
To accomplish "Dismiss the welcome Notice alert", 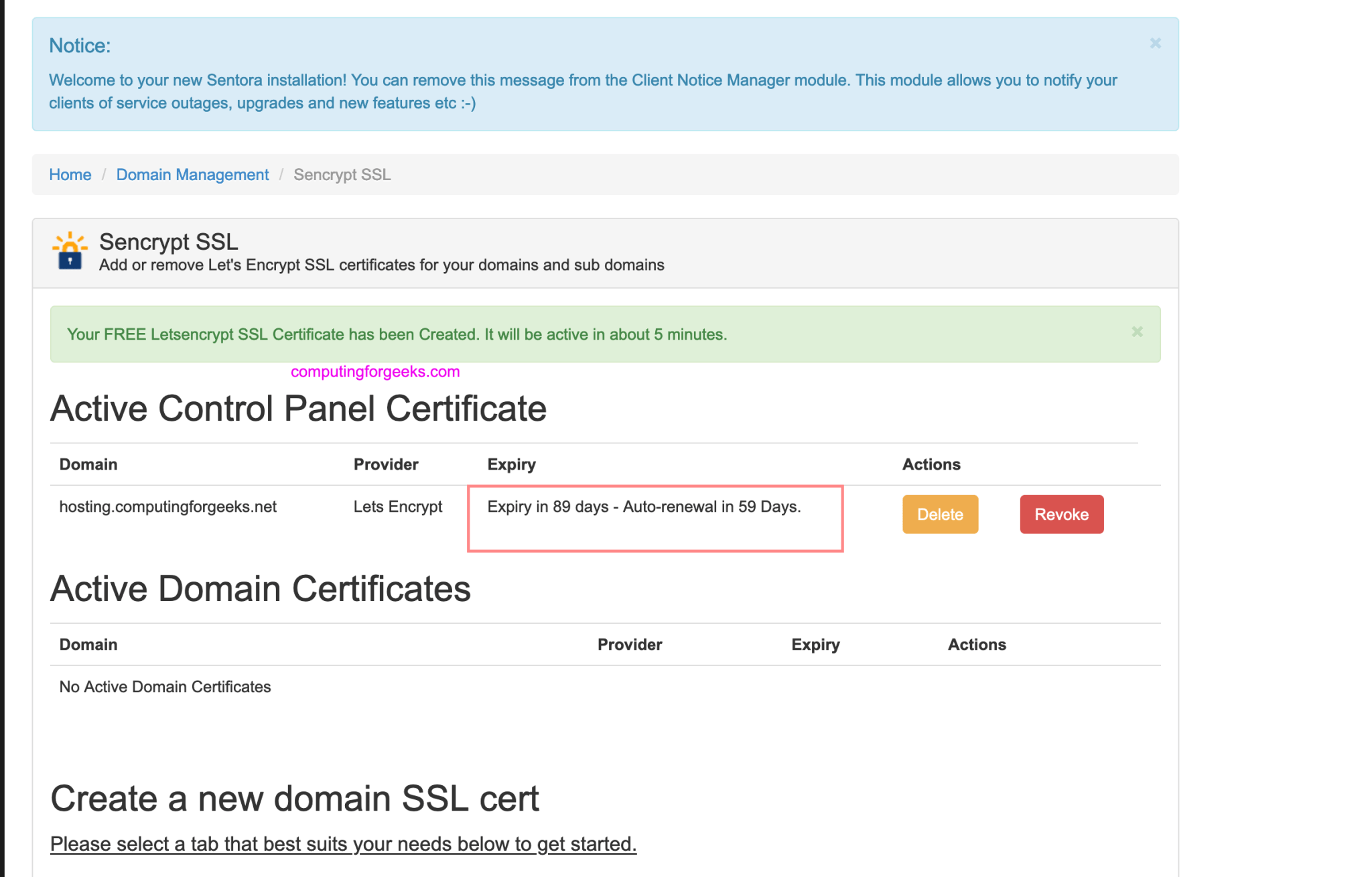I will tap(1154, 43).
